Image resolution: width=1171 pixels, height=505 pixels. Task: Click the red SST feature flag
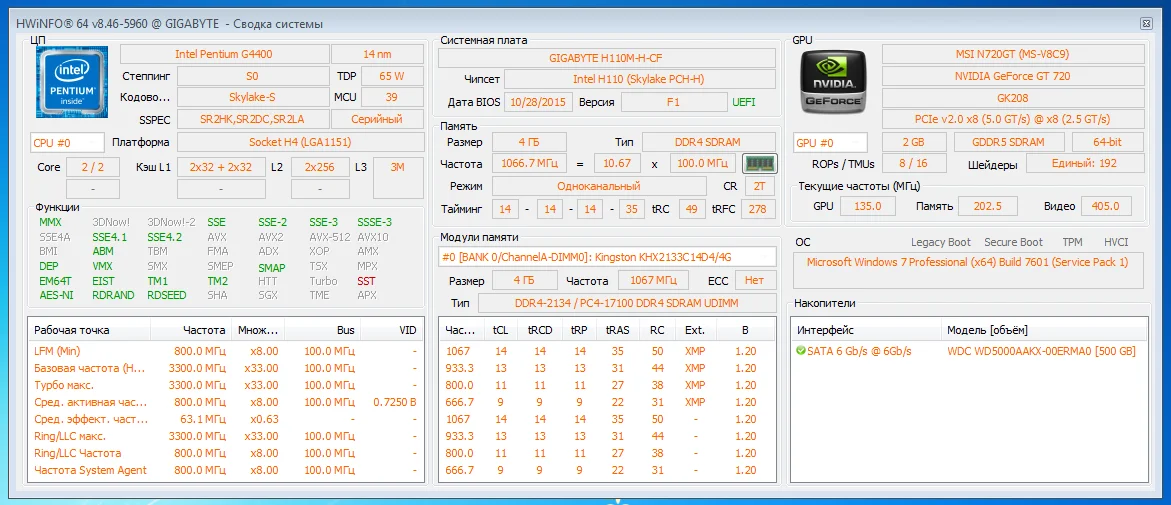[366, 282]
